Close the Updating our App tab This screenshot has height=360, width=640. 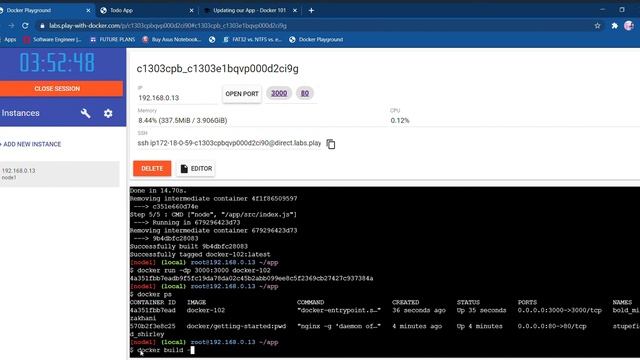click(x=295, y=11)
